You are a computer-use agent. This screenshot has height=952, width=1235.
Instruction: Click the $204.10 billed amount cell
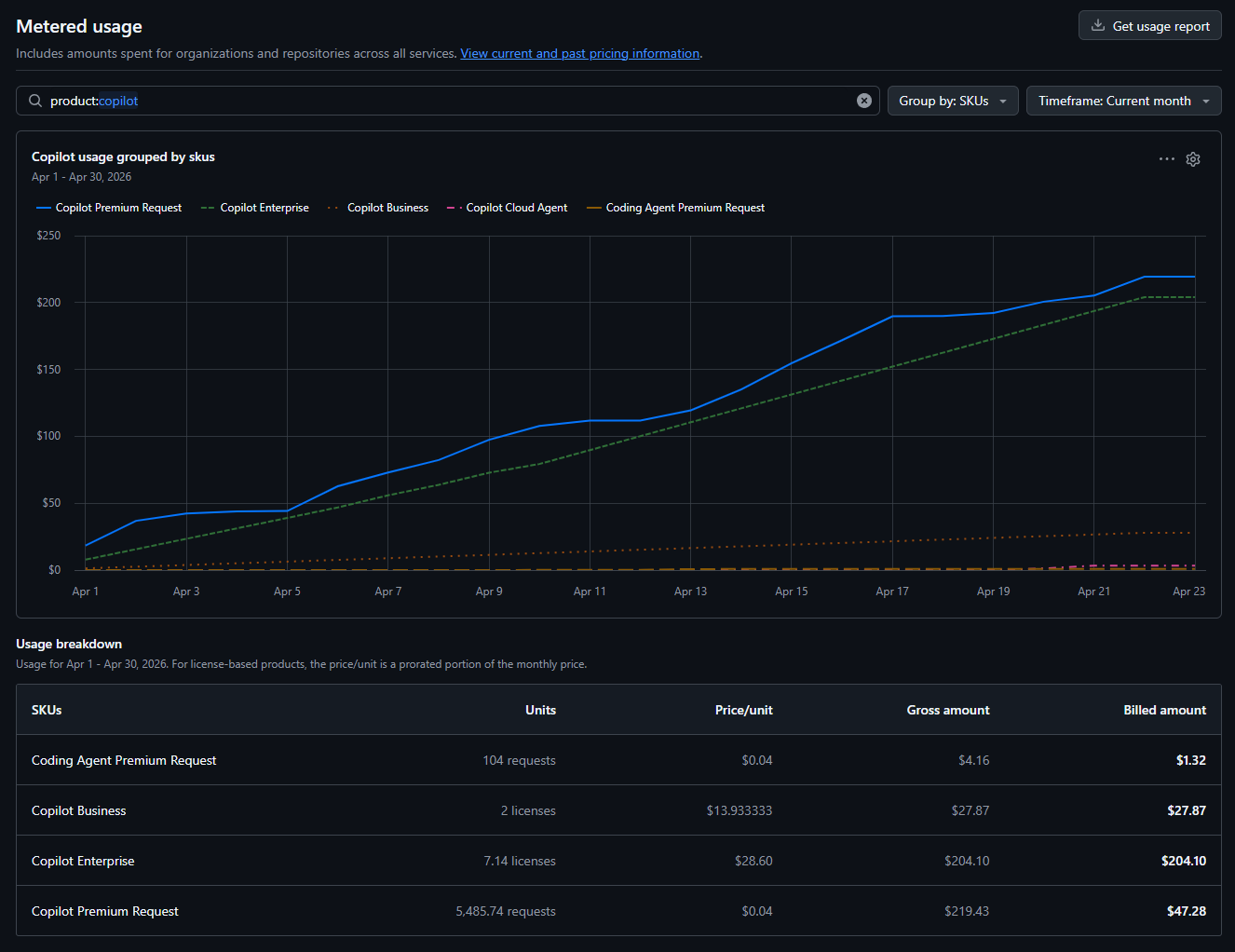click(1184, 861)
